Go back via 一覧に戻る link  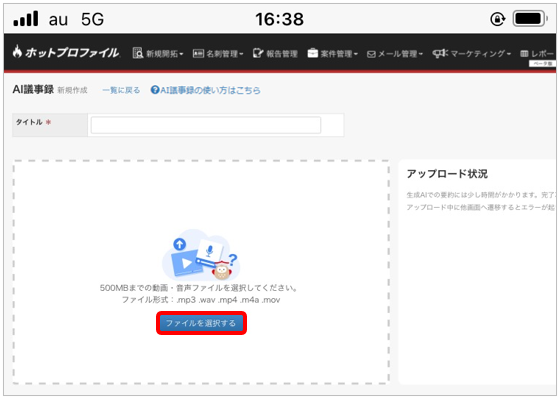click(121, 90)
